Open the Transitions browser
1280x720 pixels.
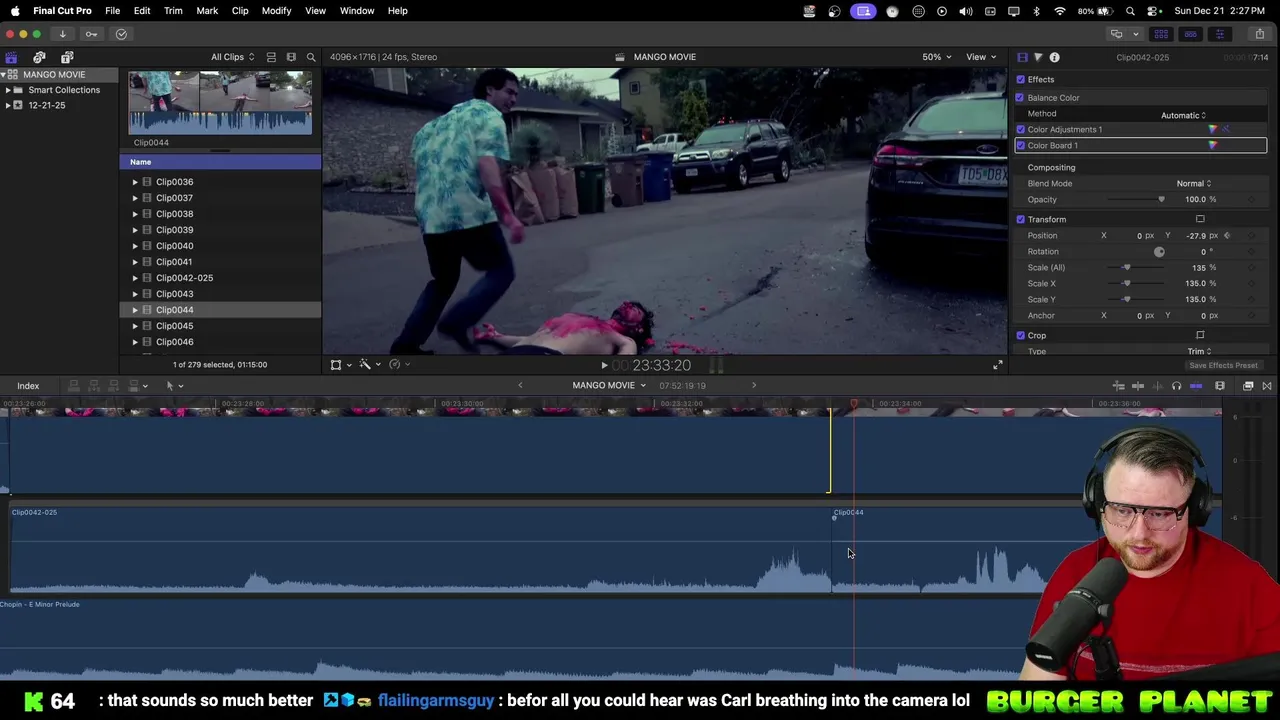click(x=1267, y=386)
